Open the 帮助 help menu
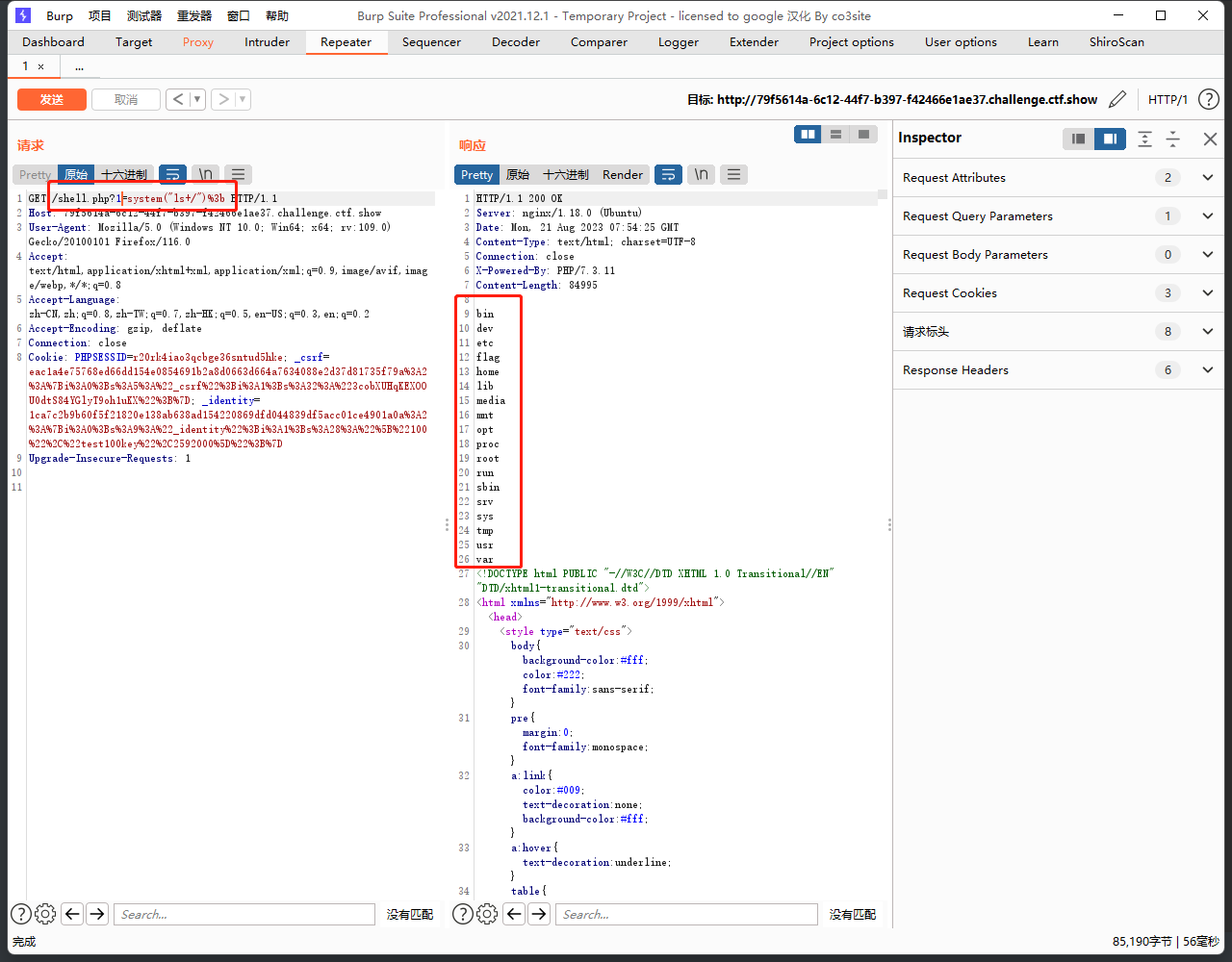This screenshot has height=962, width=1232. pyautogui.click(x=276, y=15)
